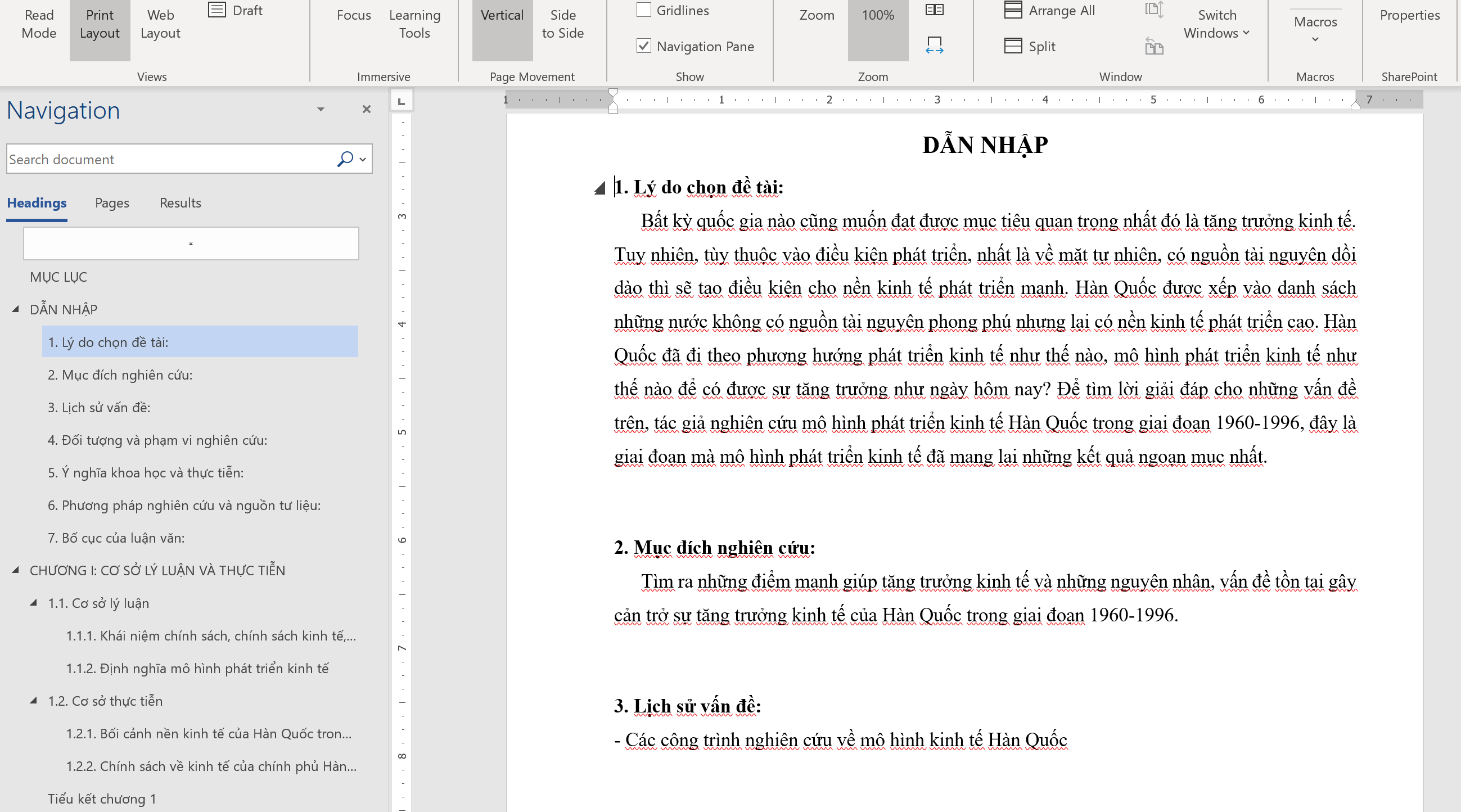Image resolution: width=1461 pixels, height=812 pixels.
Task: Click the ruler tab selector icon
Action: pos(402,101)
